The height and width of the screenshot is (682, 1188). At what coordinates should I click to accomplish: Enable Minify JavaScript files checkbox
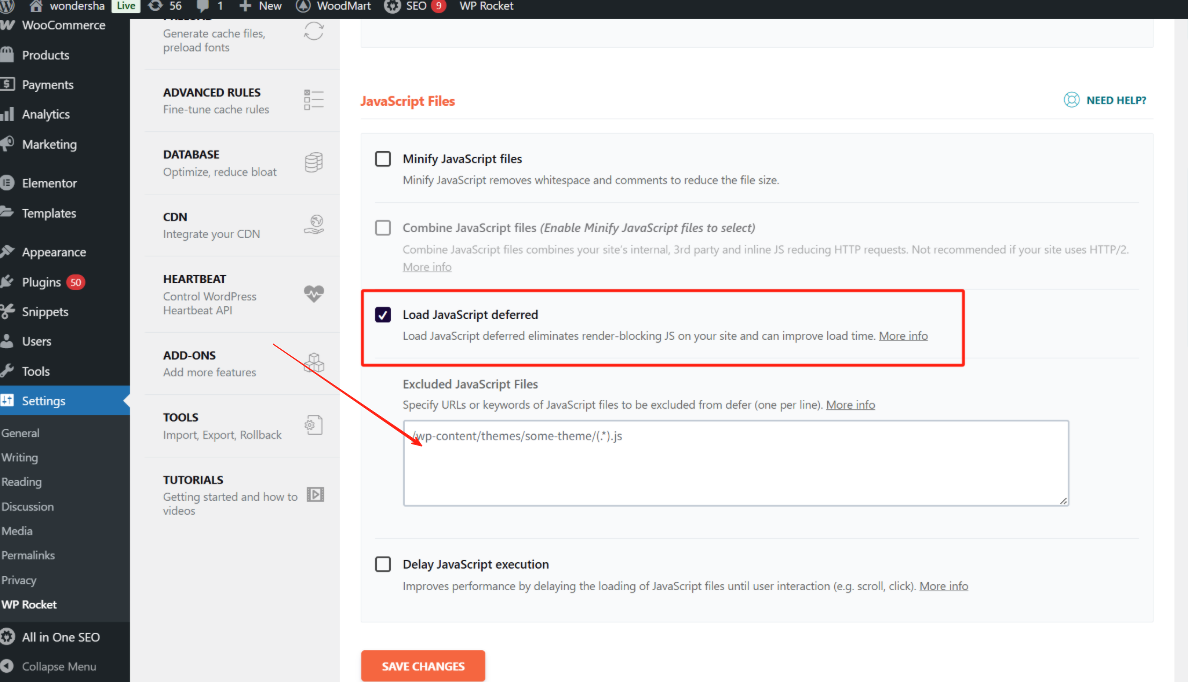383,159
